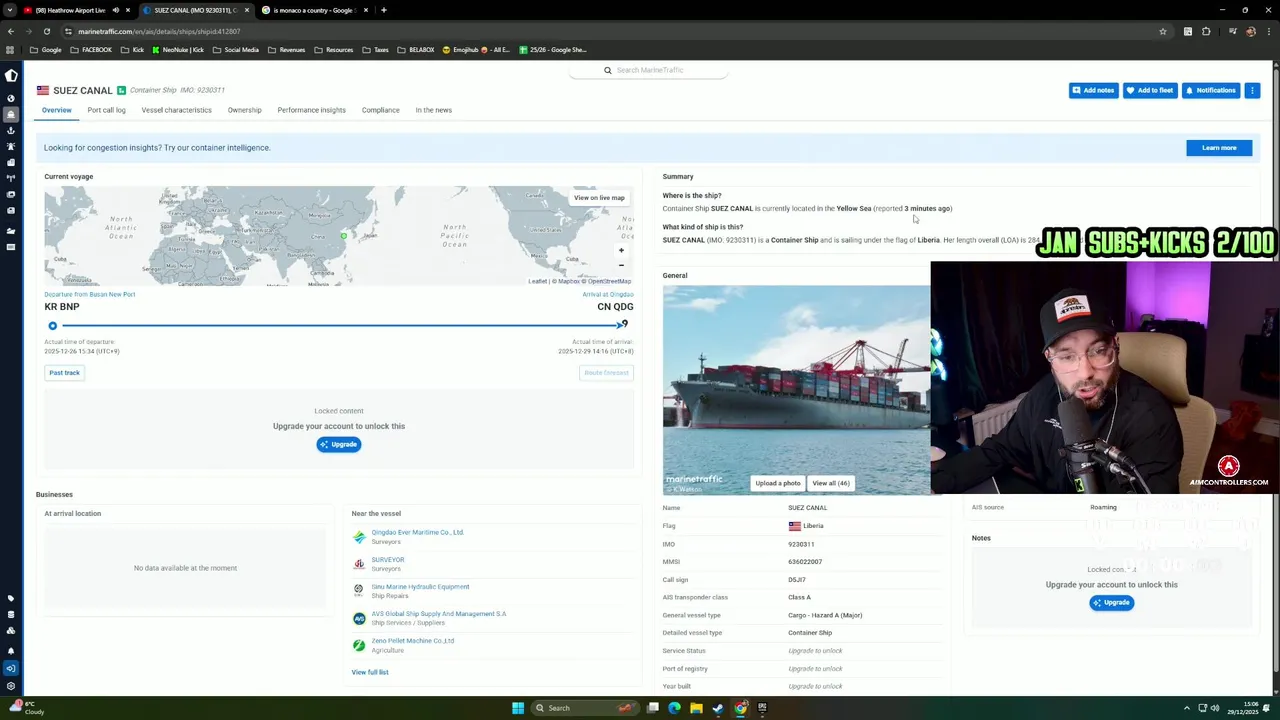Click the Past track button
The image size is (1280, 720).
[64, 373]
